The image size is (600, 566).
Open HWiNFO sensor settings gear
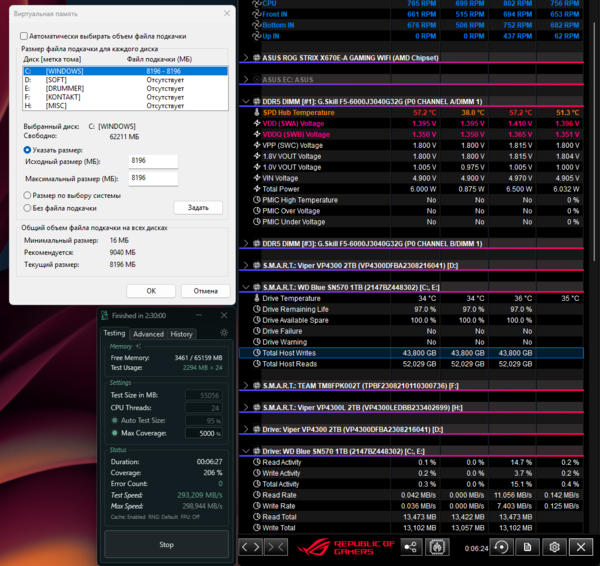[x=554, y=547]
